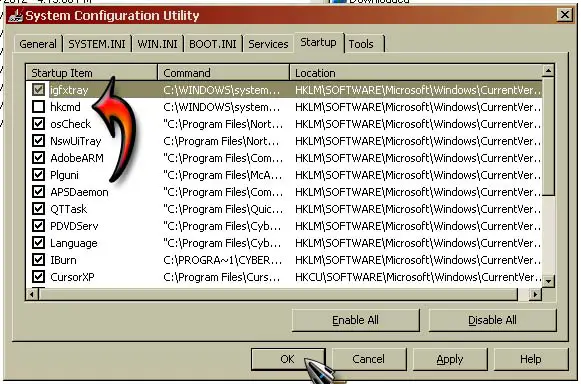Uncheck the CursorXP startup item

[x=38, y=277]
